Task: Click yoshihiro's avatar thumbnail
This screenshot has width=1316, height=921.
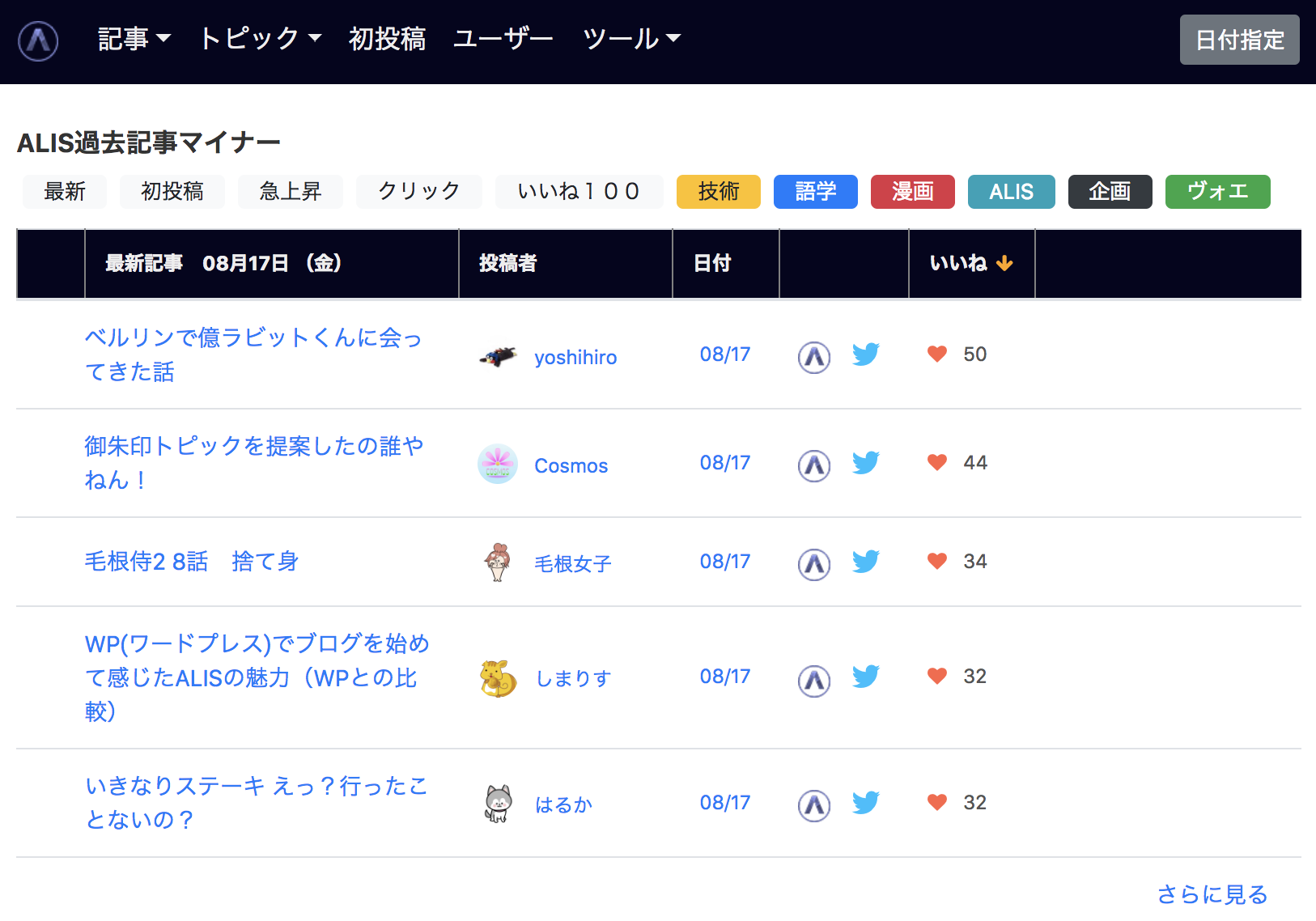Action: pyautogui.click(x=498, y=356)
